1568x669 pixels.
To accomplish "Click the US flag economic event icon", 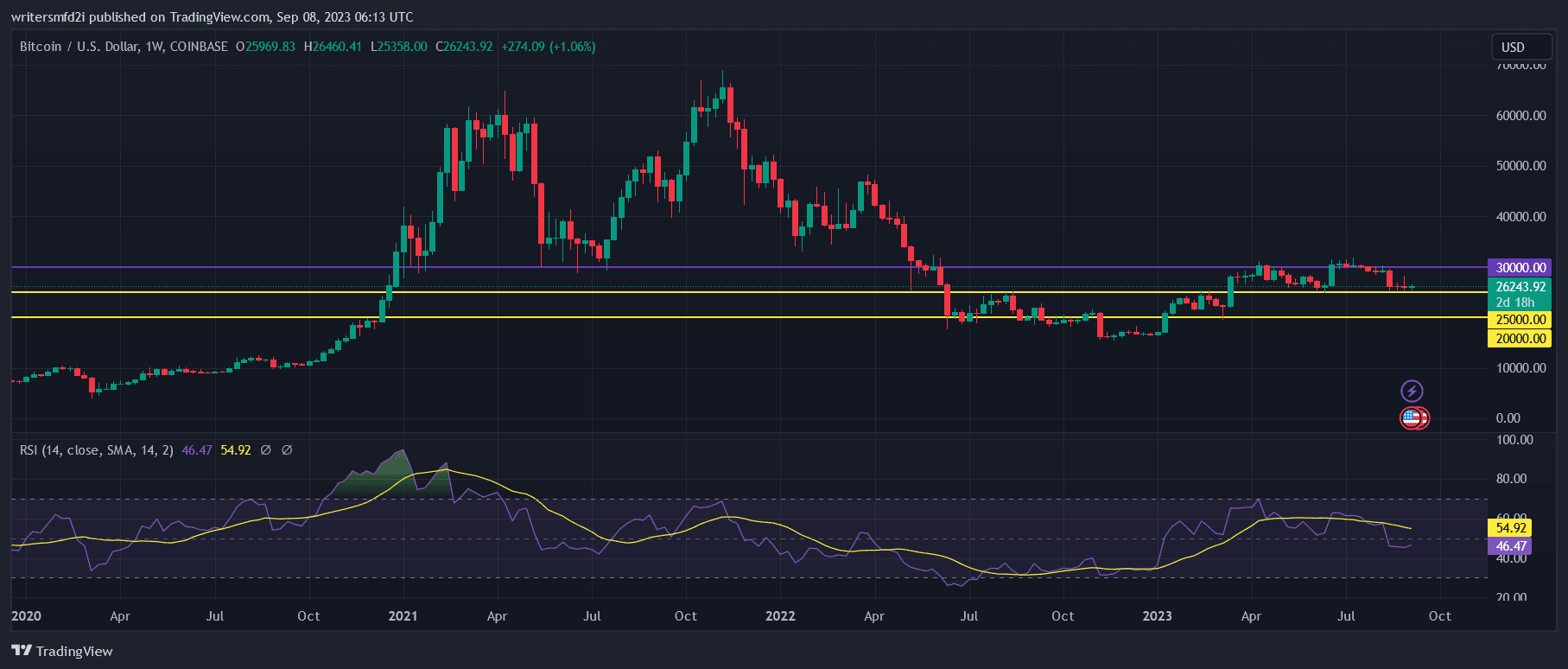I will (1412, 418).
